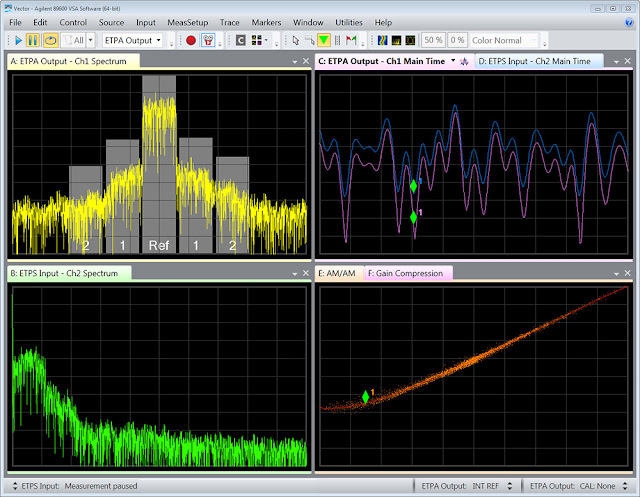Click the 50 % value field
Image resolution: width=640 pixels, height=497 pixels.
(x=431, y=41)
